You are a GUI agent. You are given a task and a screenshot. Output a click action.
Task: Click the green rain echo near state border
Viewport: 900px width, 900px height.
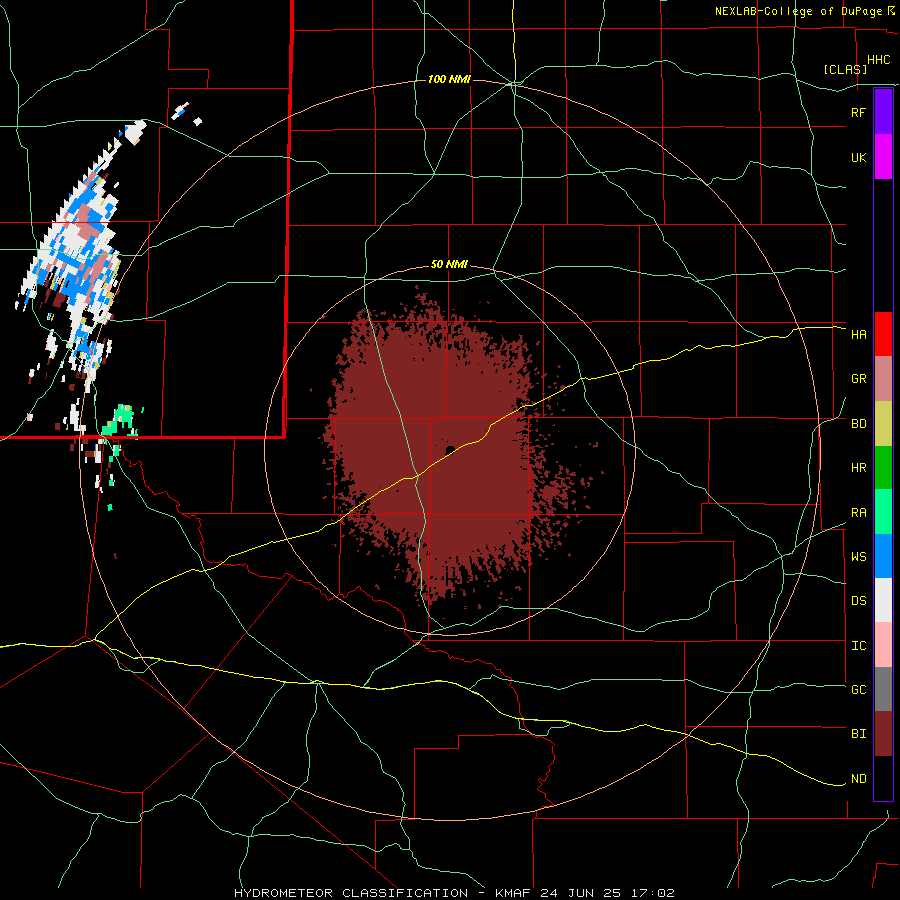(x=120, y=420)
